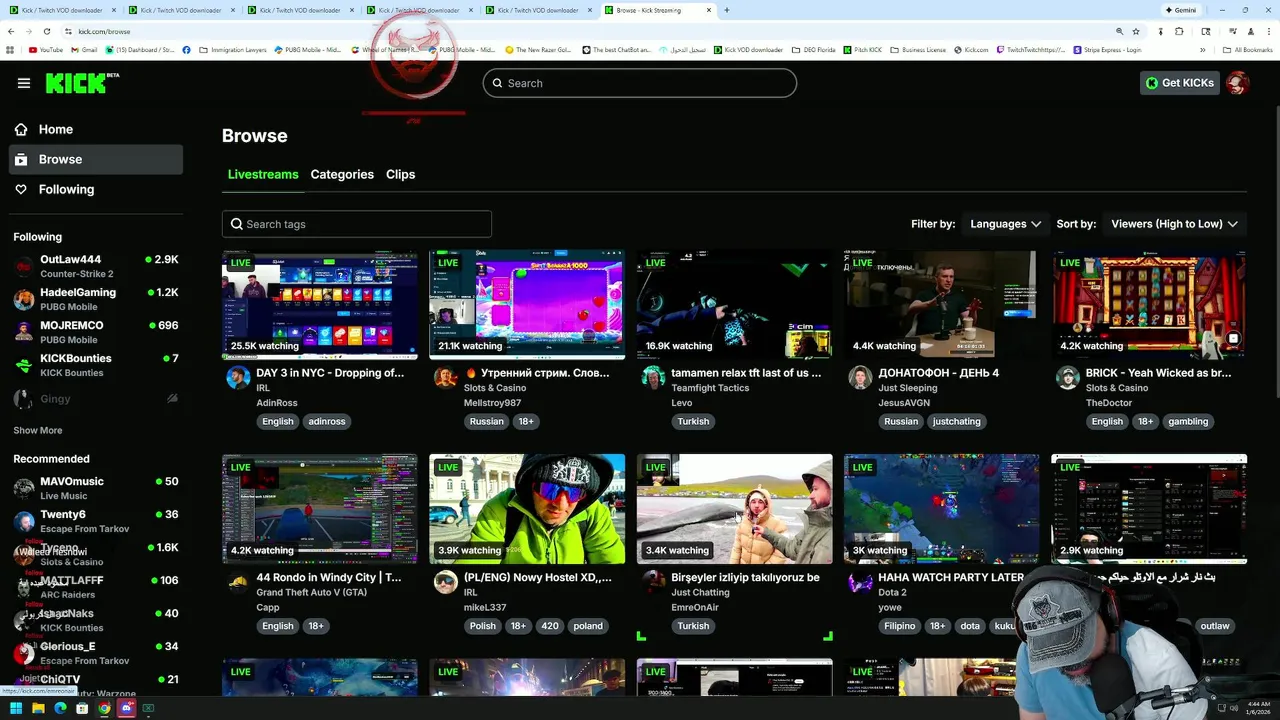The width and height of the screenshot is (1280, 720).
Task: Click MOJREMCO in Following list
Action: coord(96,332)
